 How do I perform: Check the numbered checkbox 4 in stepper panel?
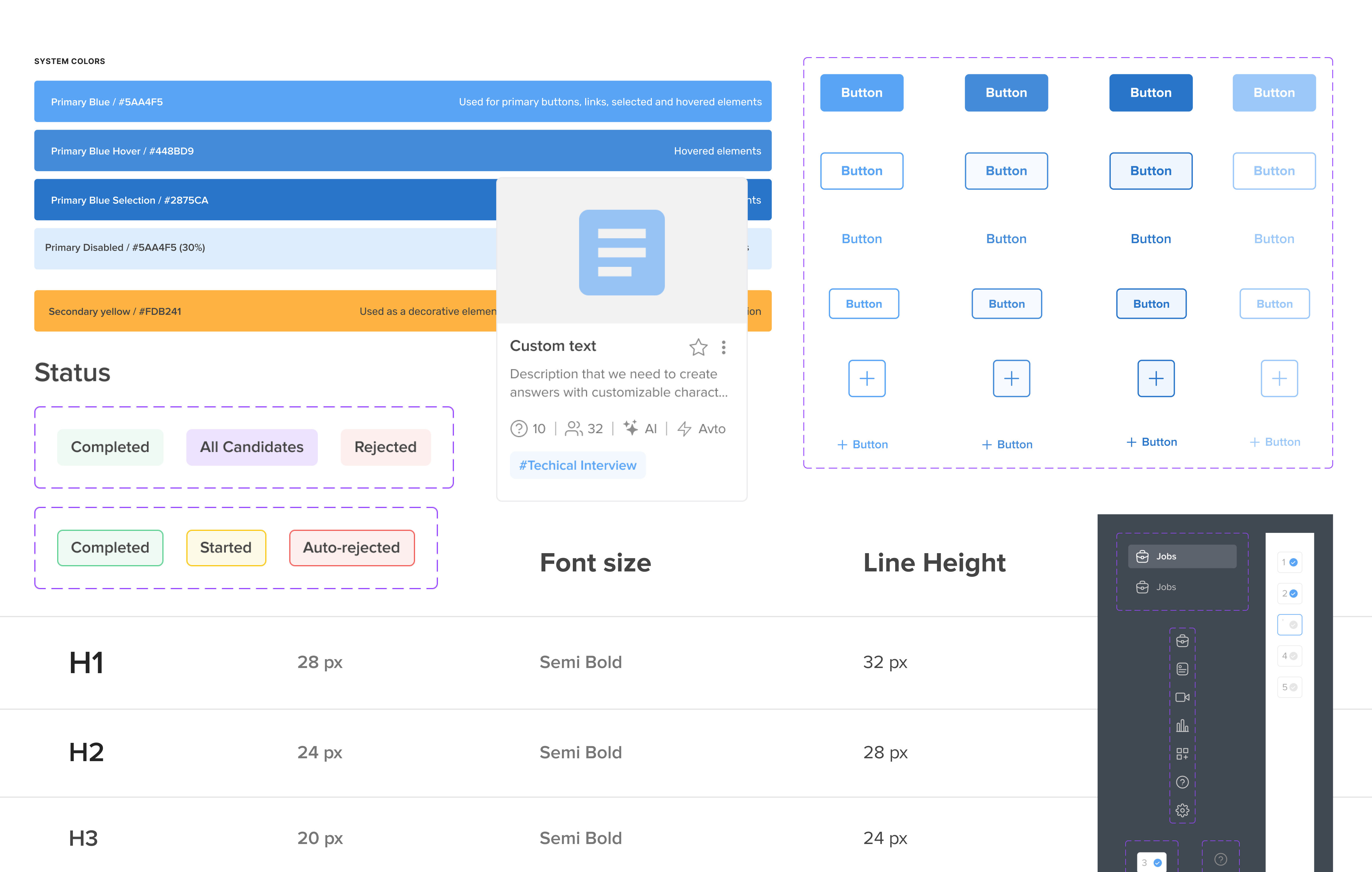pos(1290,655)
